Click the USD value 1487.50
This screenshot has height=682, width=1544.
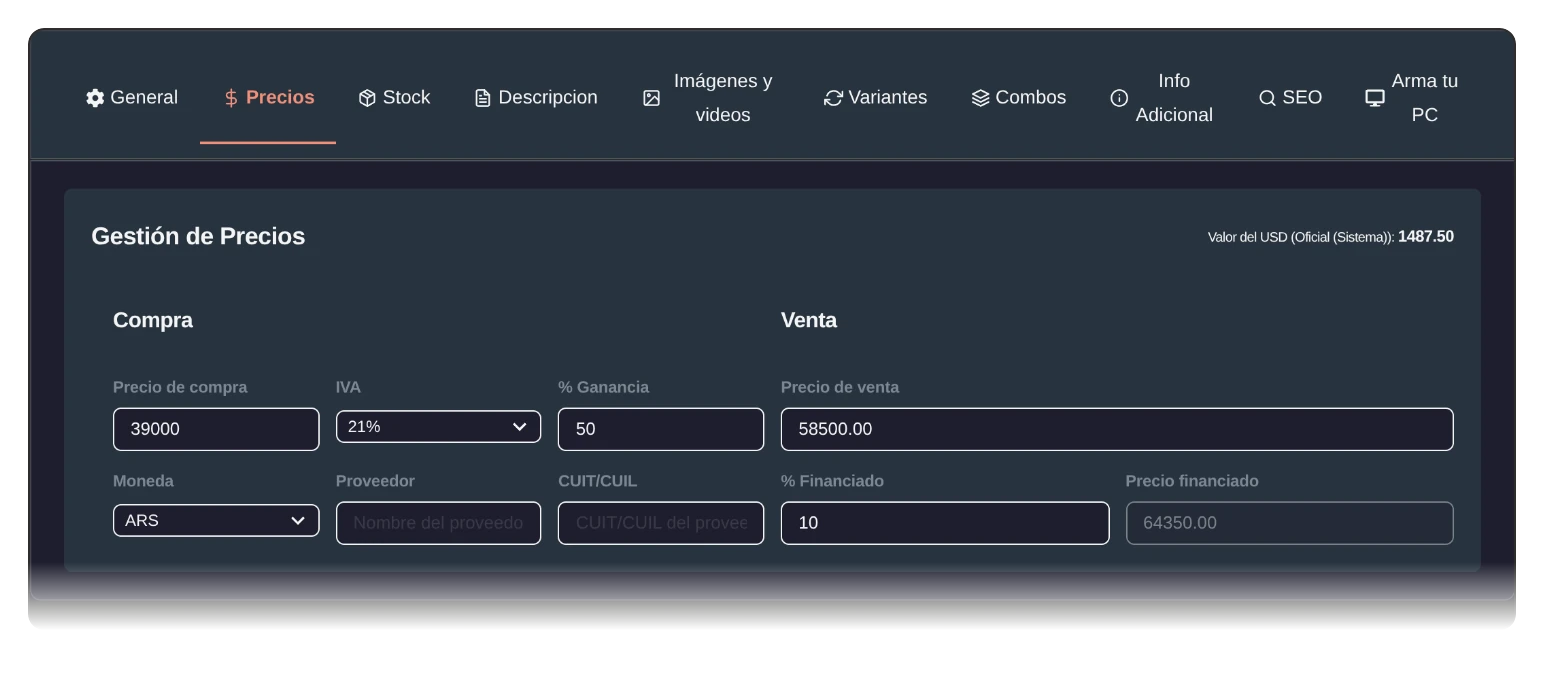tap(1426, 237)
